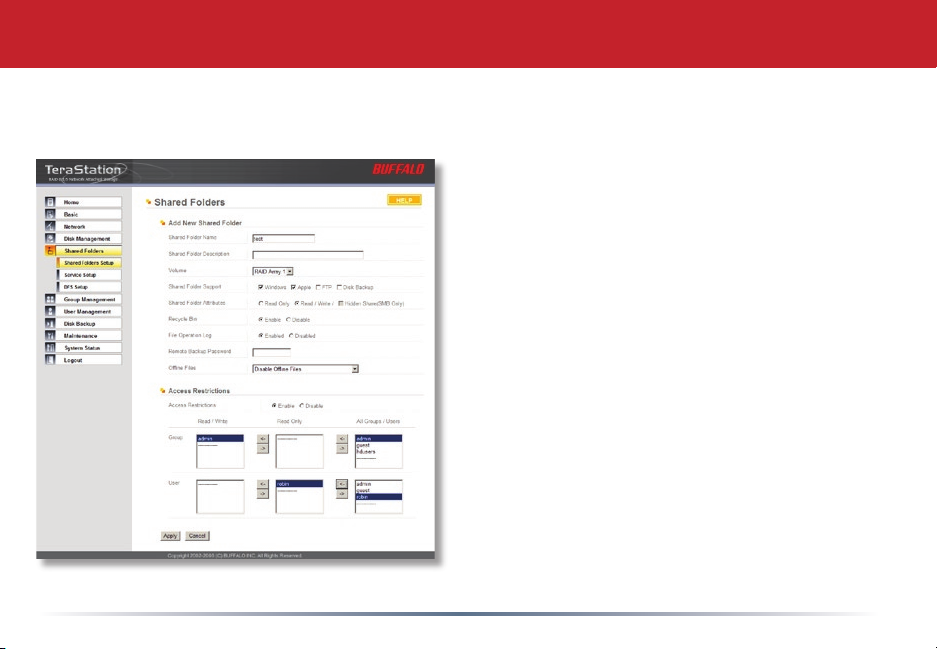
Task: Click Group row left arrow beside All Groups list
Action: tap(342, 439)
